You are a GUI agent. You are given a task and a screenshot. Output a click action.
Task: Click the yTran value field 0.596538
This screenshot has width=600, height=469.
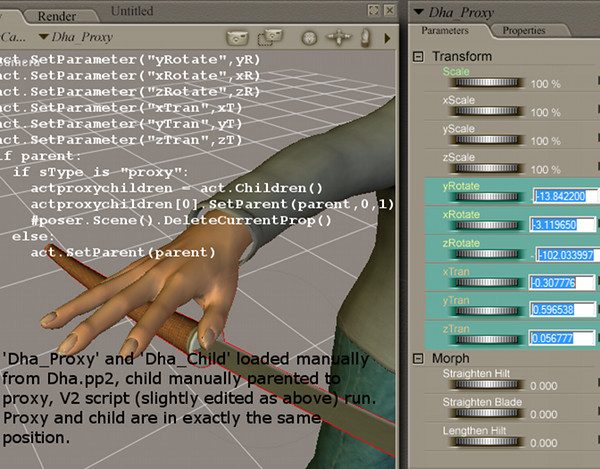(562, 309)
